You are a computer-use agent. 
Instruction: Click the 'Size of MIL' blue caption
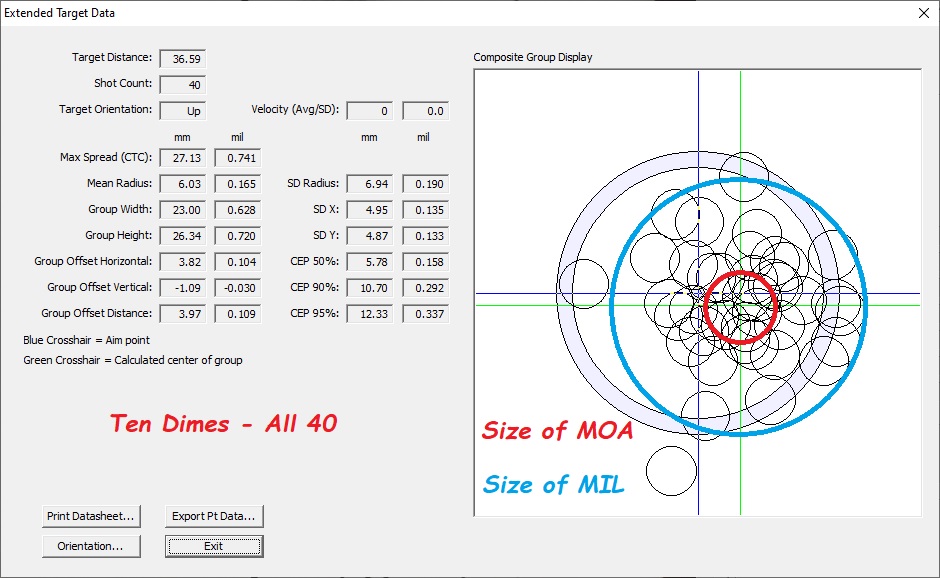553,484
